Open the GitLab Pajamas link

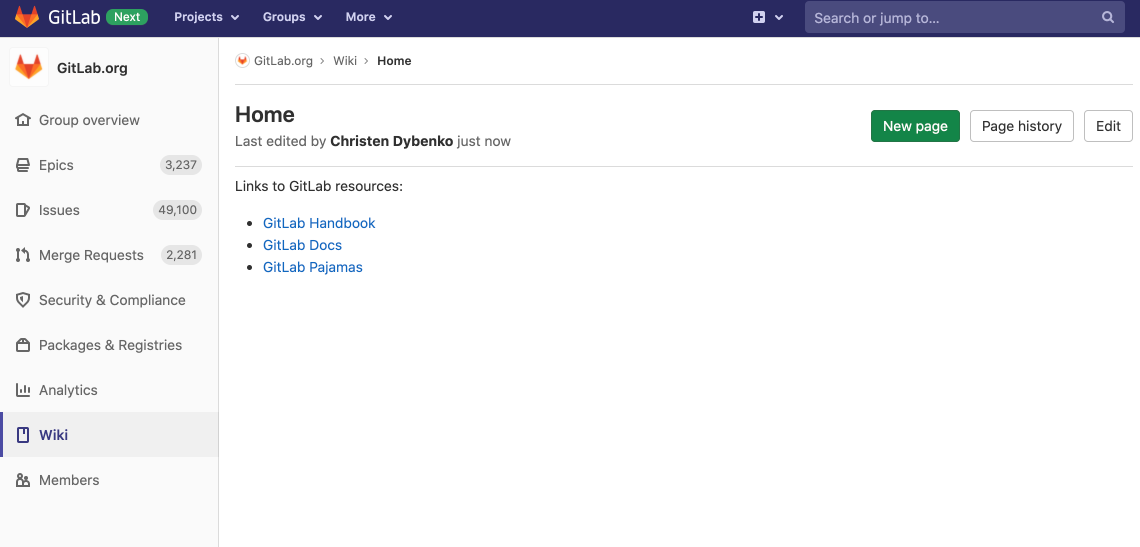click(x=312, y=267)
